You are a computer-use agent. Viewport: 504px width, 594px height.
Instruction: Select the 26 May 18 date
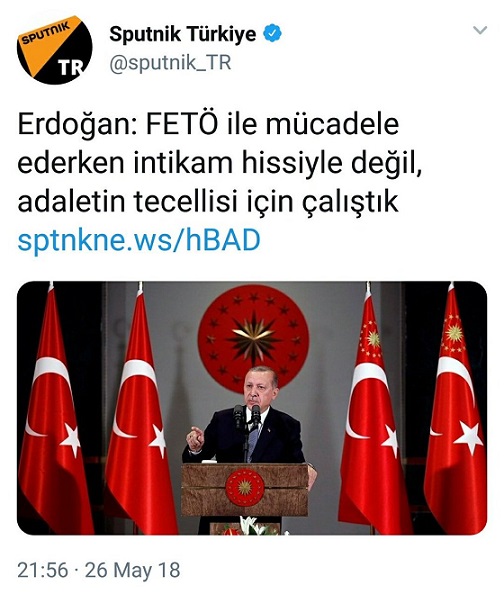point(132,570)
